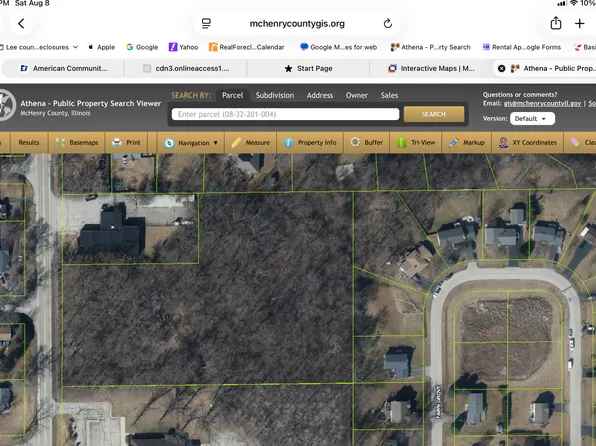Image resolution: width=596 pixels, height=446 pixels.
Task: Open the Google bookmark
Action: 142,47
